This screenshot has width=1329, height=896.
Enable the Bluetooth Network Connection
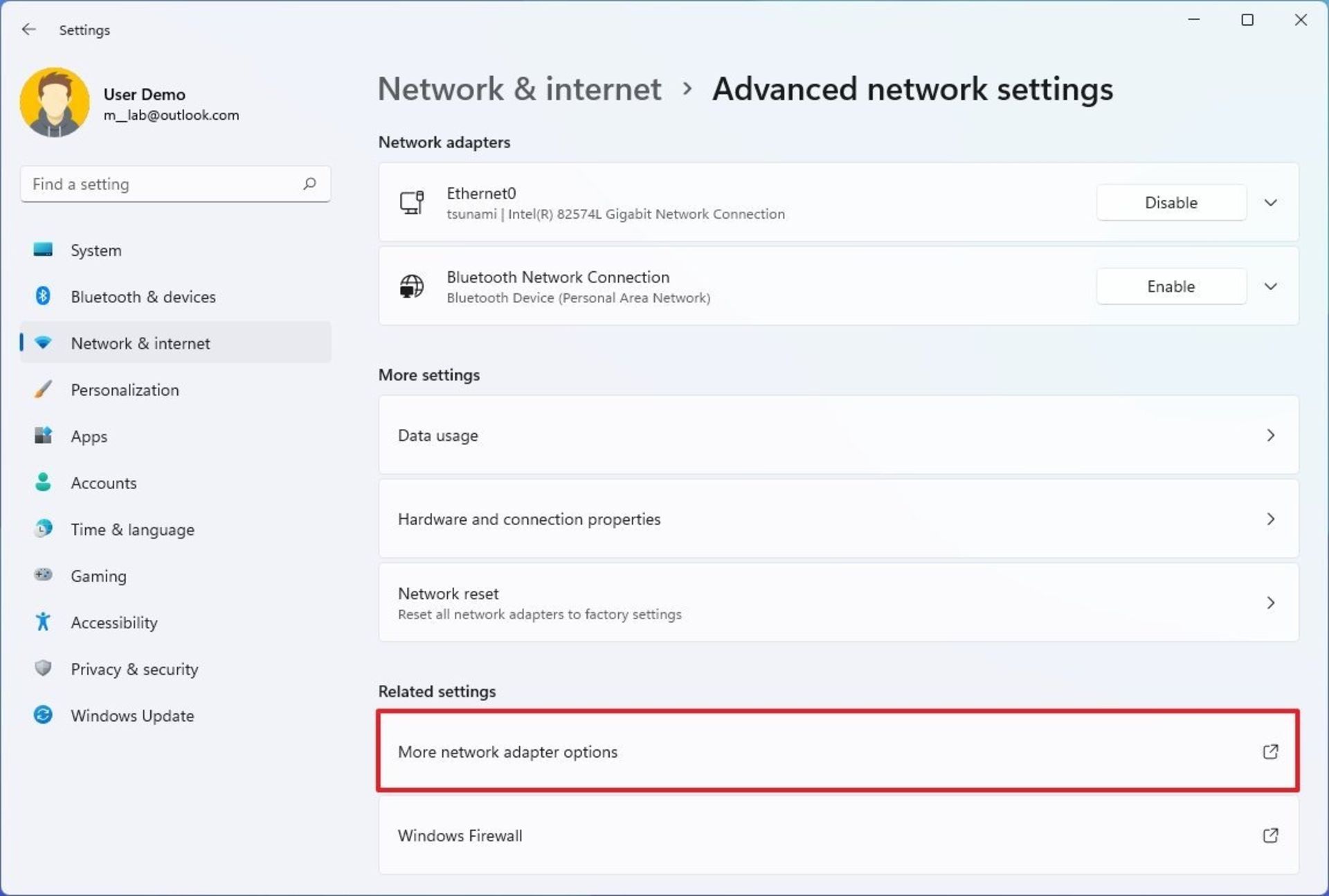(x=1171, y=286)
